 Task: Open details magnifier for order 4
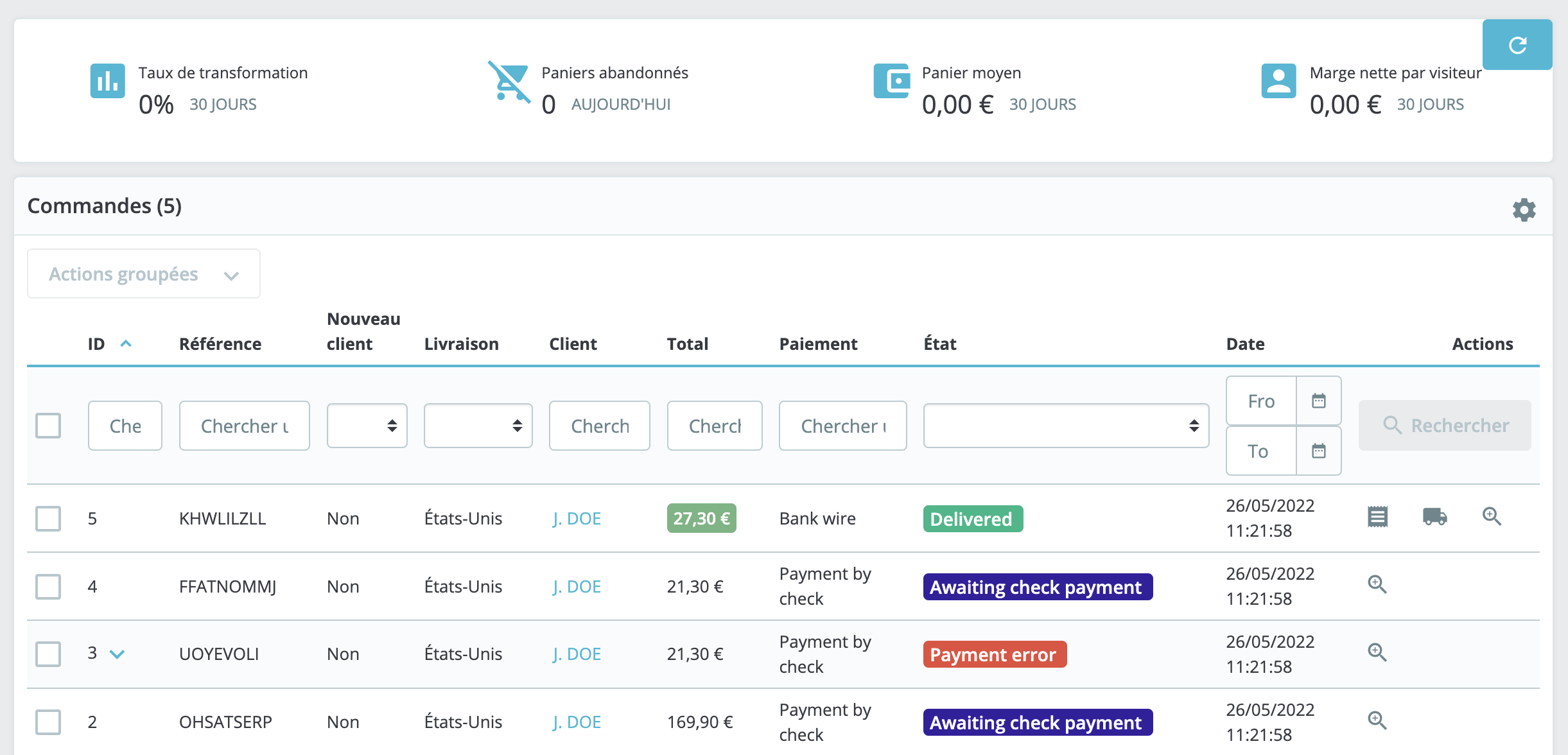[x=1376, y=585]
